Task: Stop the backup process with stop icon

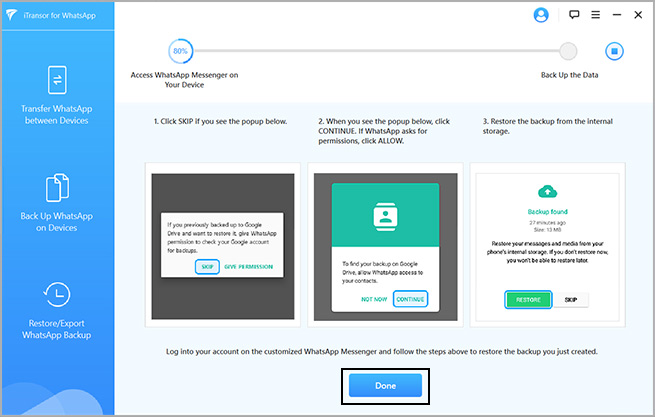Action: coord(615,52)
